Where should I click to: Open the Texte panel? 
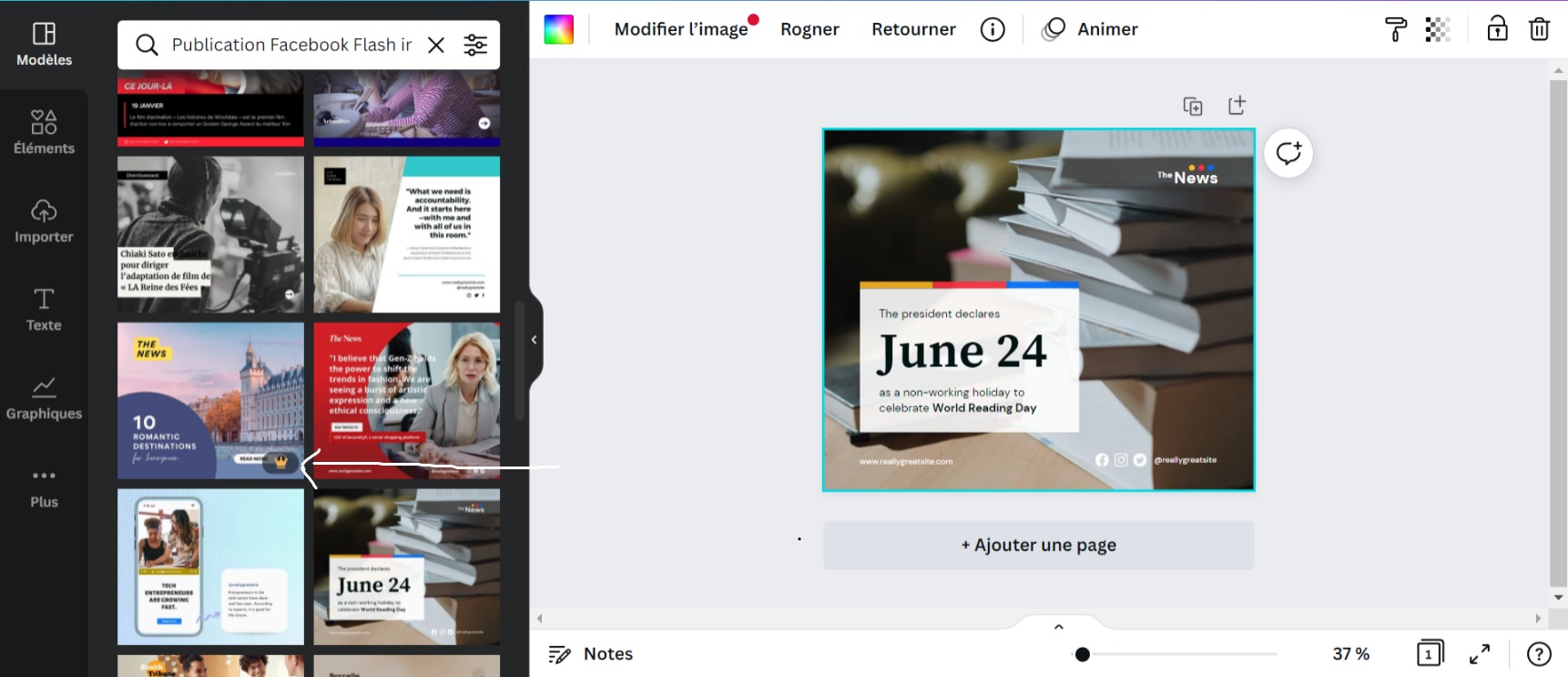44,310
